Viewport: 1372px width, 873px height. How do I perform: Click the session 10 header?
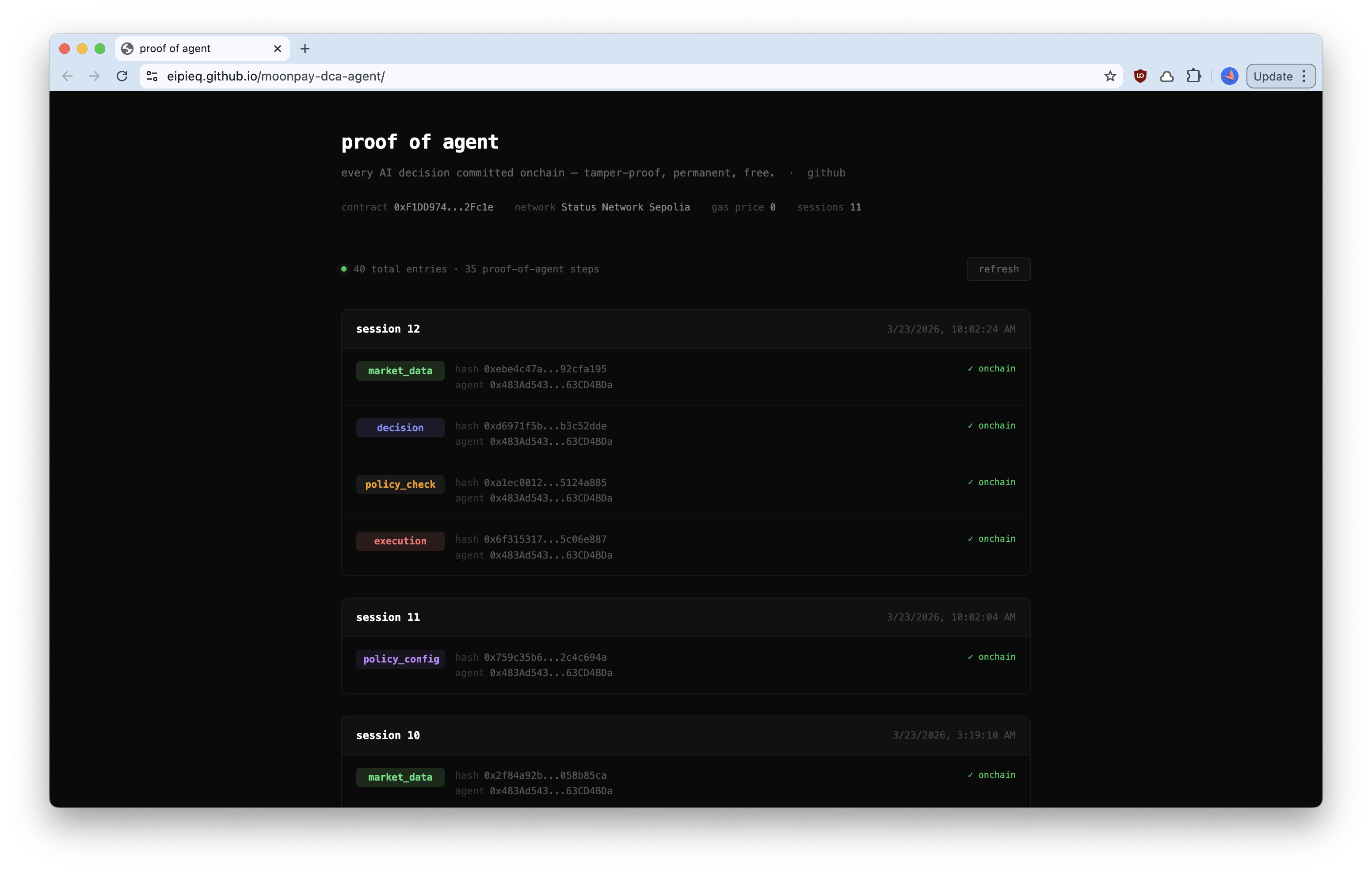pyautogui.click(x=686, y=735)
